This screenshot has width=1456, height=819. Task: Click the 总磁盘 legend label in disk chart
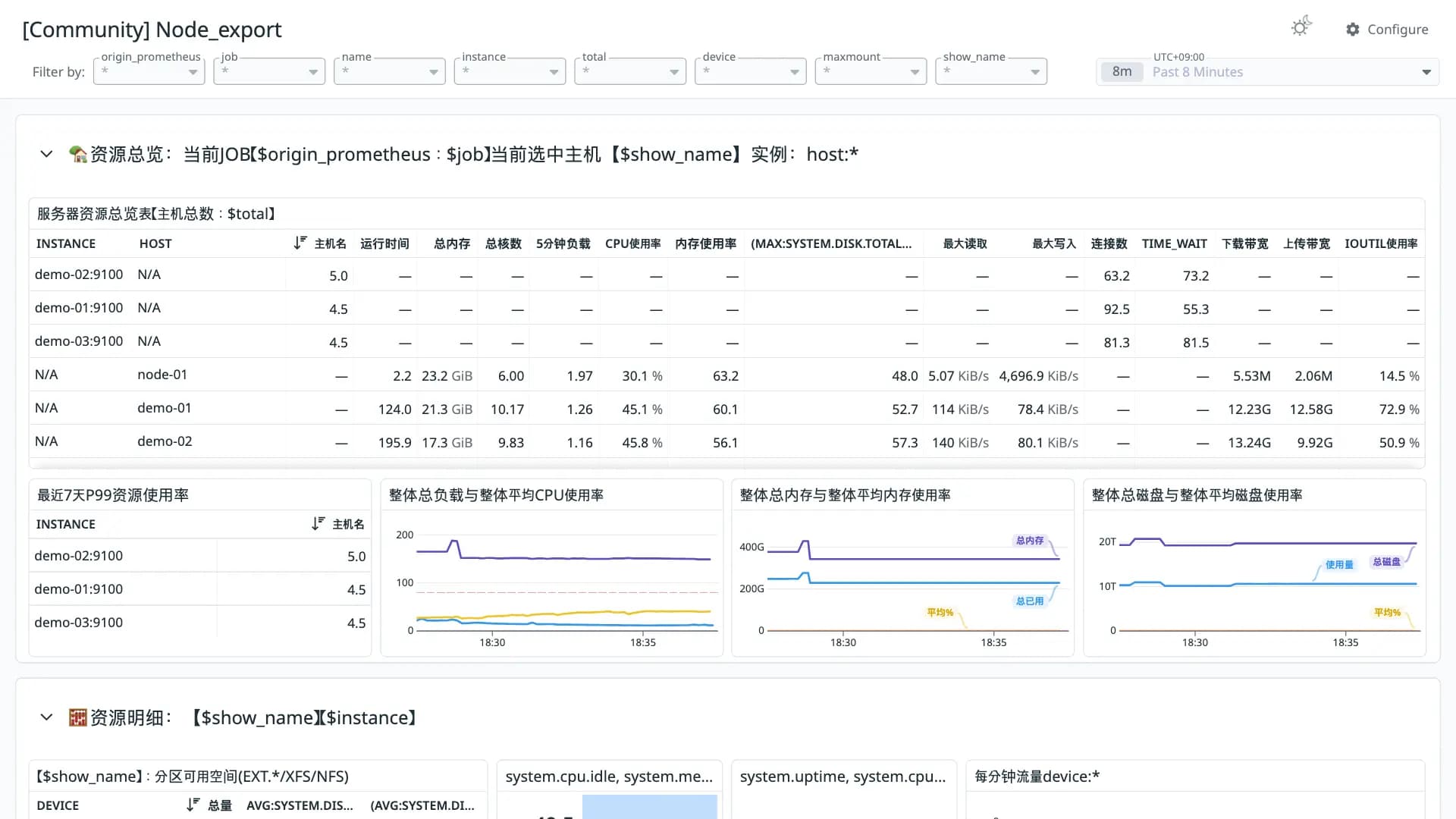point(1386,562)
